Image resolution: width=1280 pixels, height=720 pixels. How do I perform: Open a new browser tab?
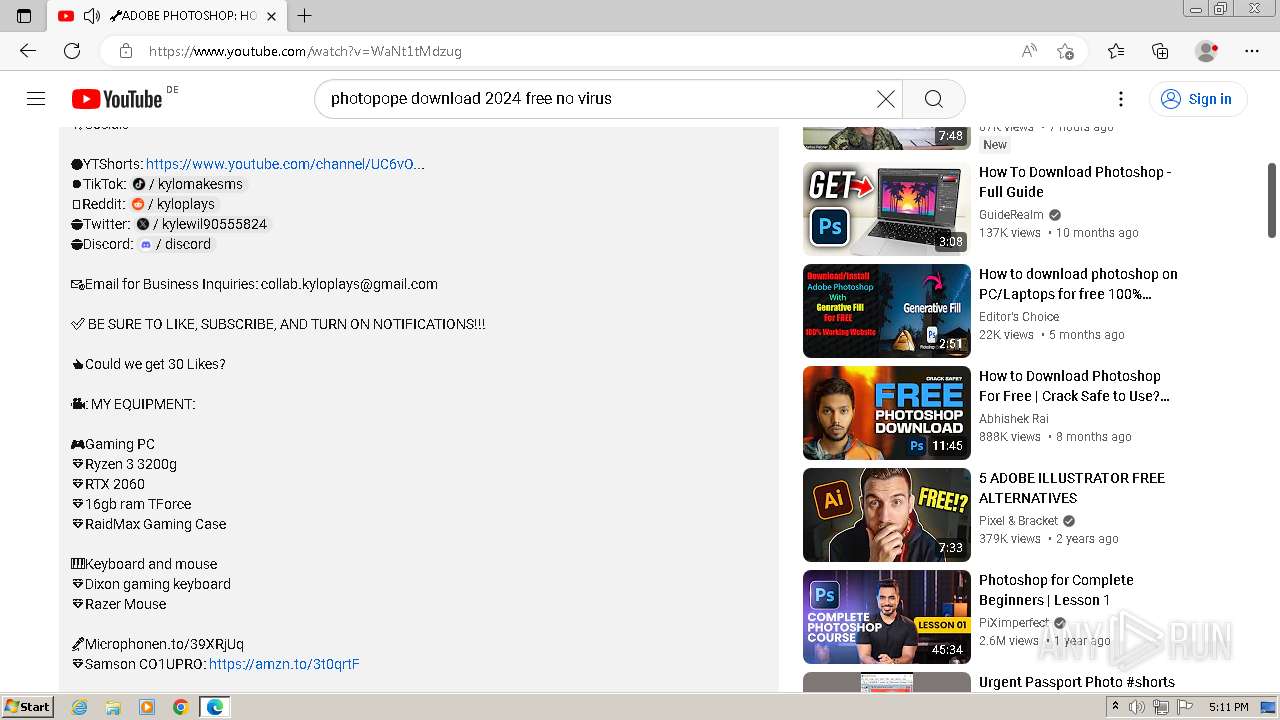pyautogui.click(x=304, y=16)
